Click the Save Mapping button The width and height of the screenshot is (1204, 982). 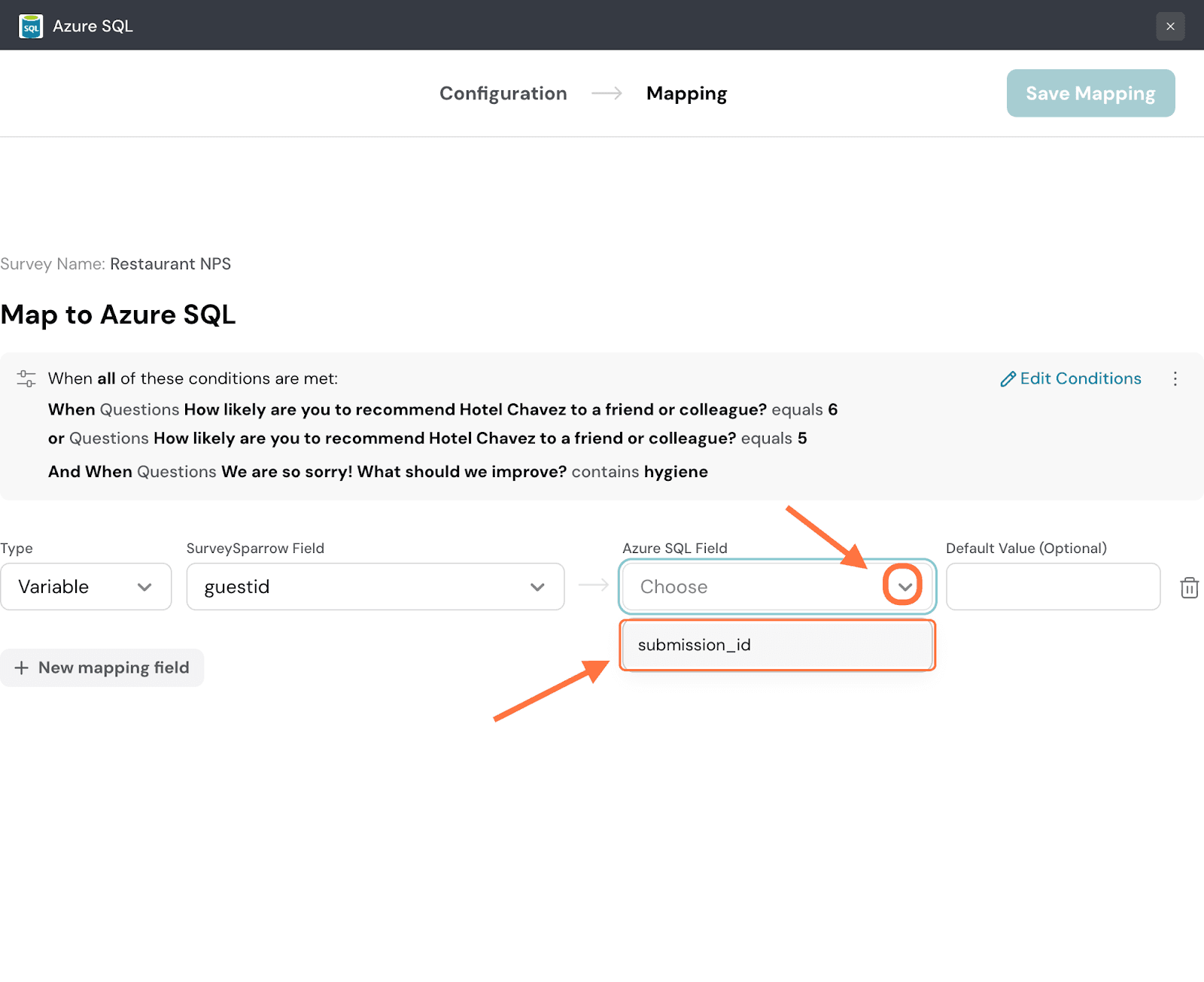(x=1090, y=93)
